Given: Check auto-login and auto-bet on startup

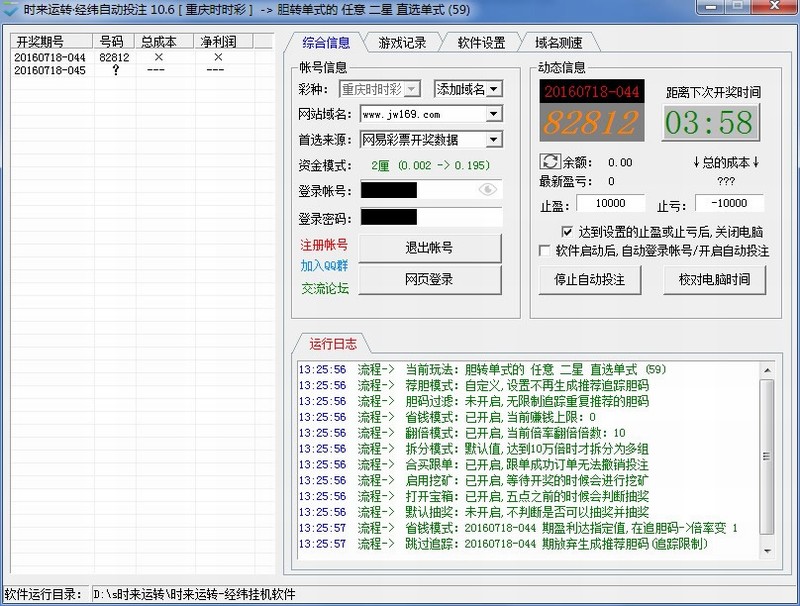Looking at the screenshot, I should tap(545, 251).
